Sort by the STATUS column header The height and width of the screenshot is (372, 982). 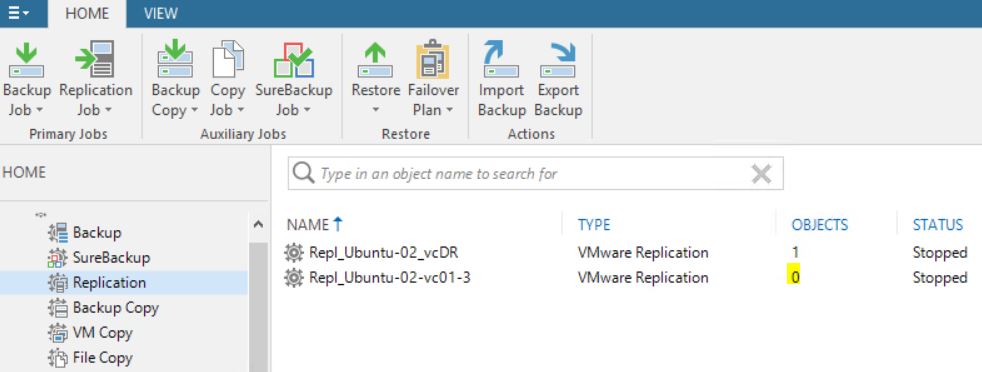pyautogui.click(x=938, y=224)
